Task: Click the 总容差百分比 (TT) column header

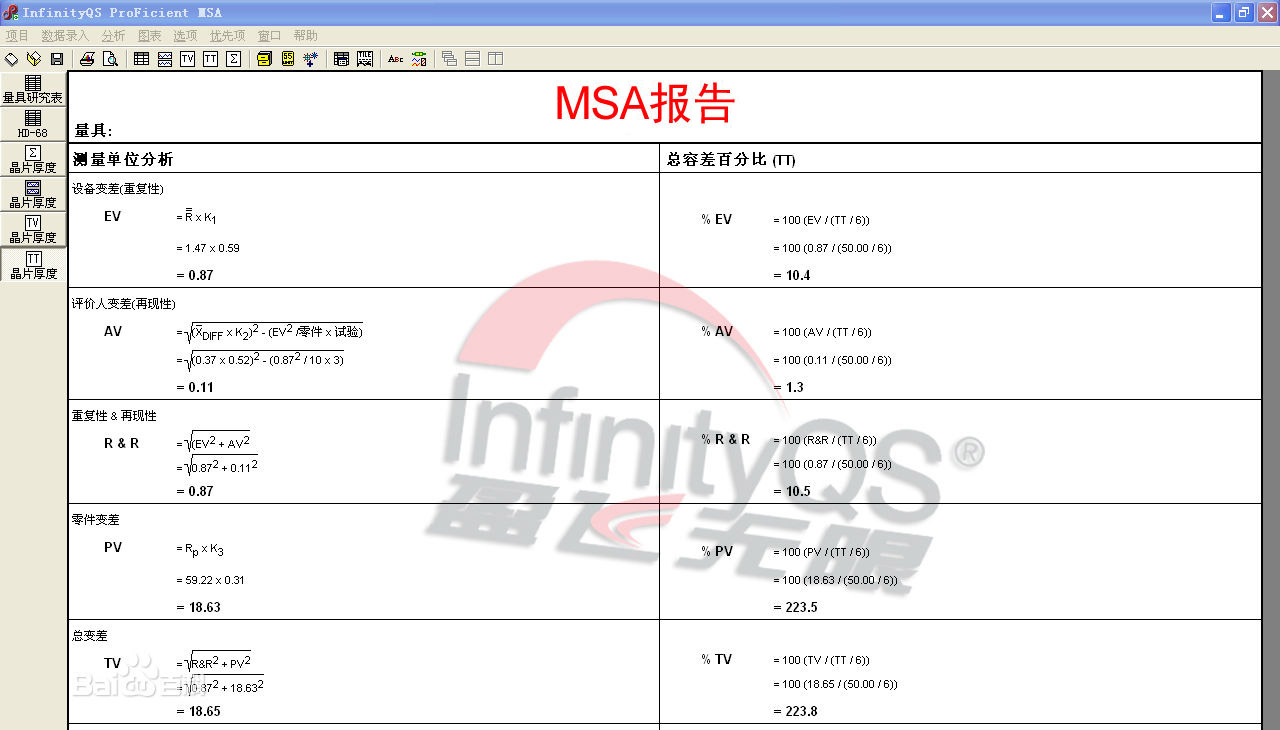Action: [x=731, y=159]
